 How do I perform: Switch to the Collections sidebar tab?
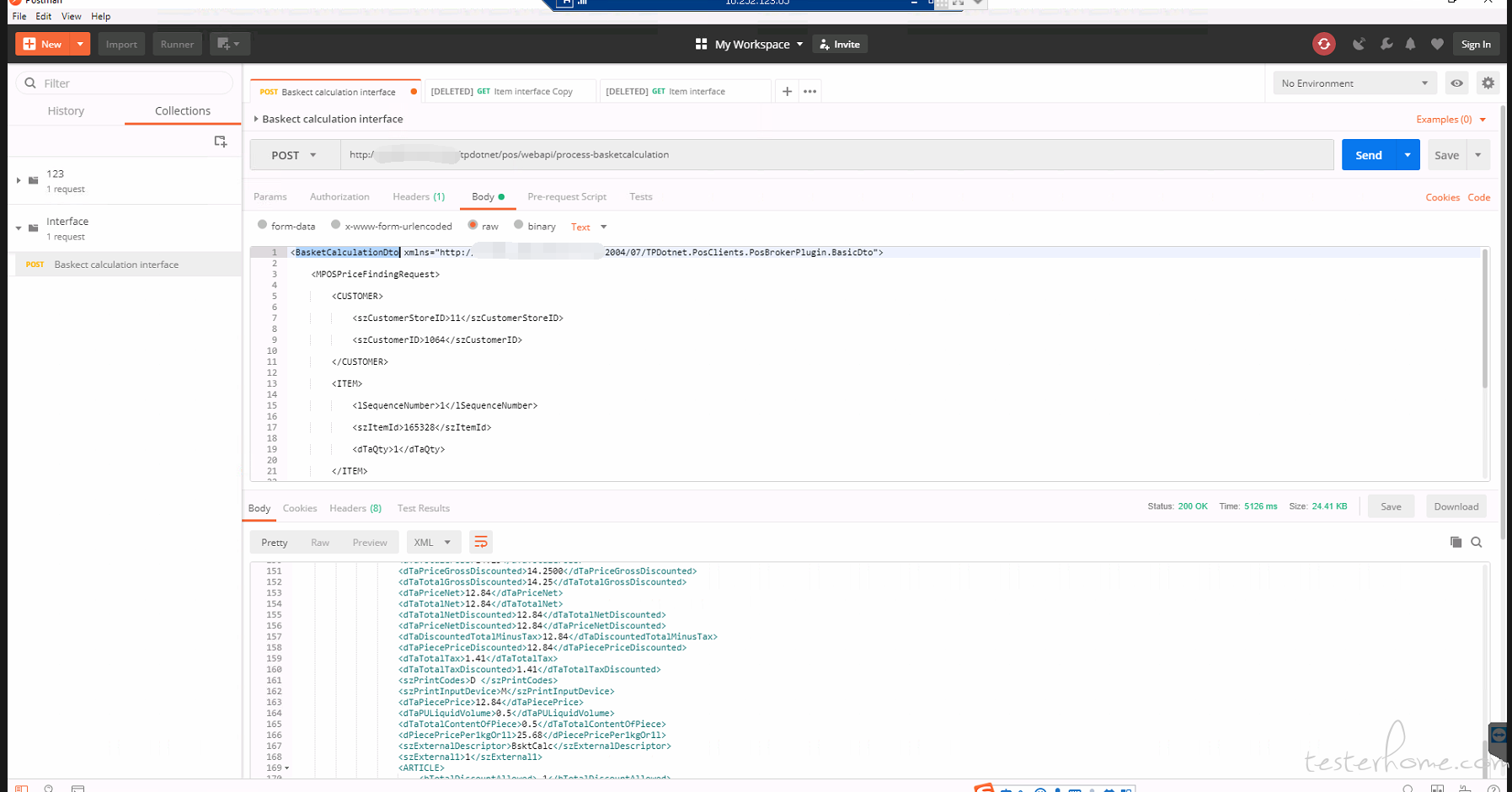click(x=183, y=110)
